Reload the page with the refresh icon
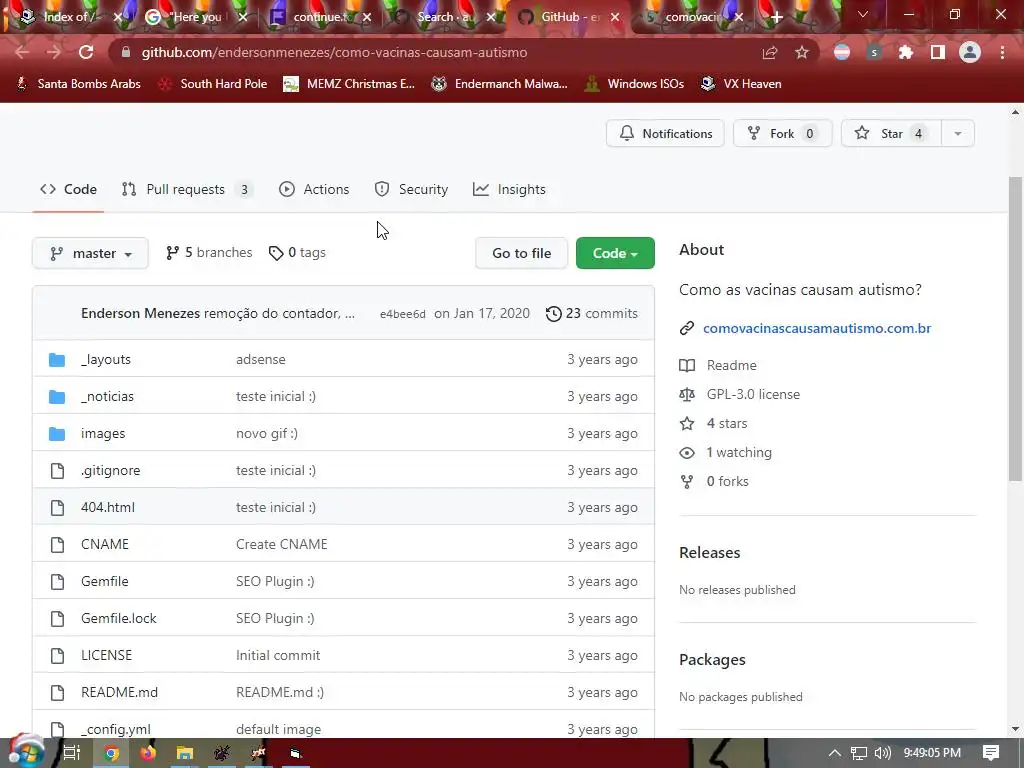This screenshot has height=768, width=1024. 86,52
